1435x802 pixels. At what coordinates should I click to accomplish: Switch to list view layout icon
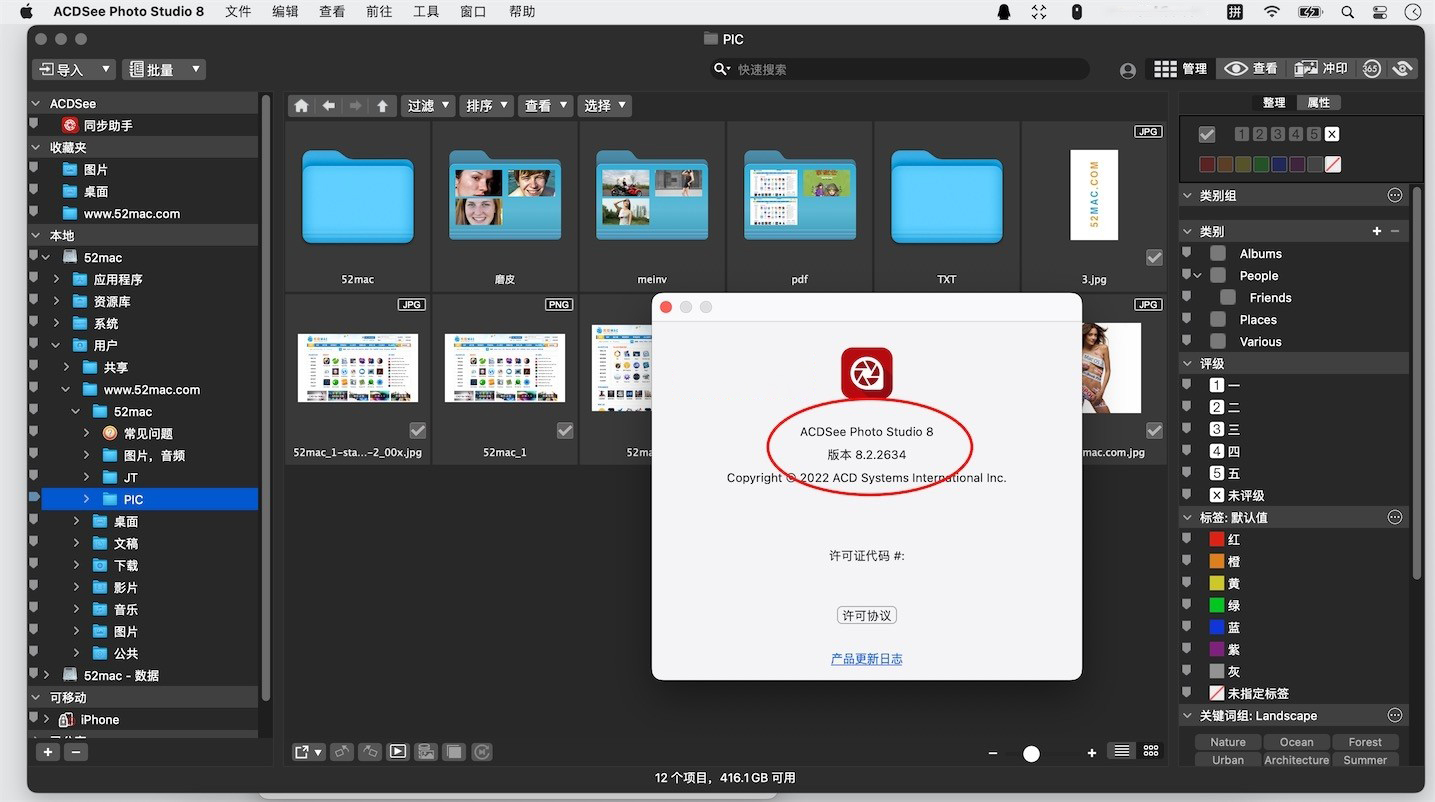click(1122, 752)
